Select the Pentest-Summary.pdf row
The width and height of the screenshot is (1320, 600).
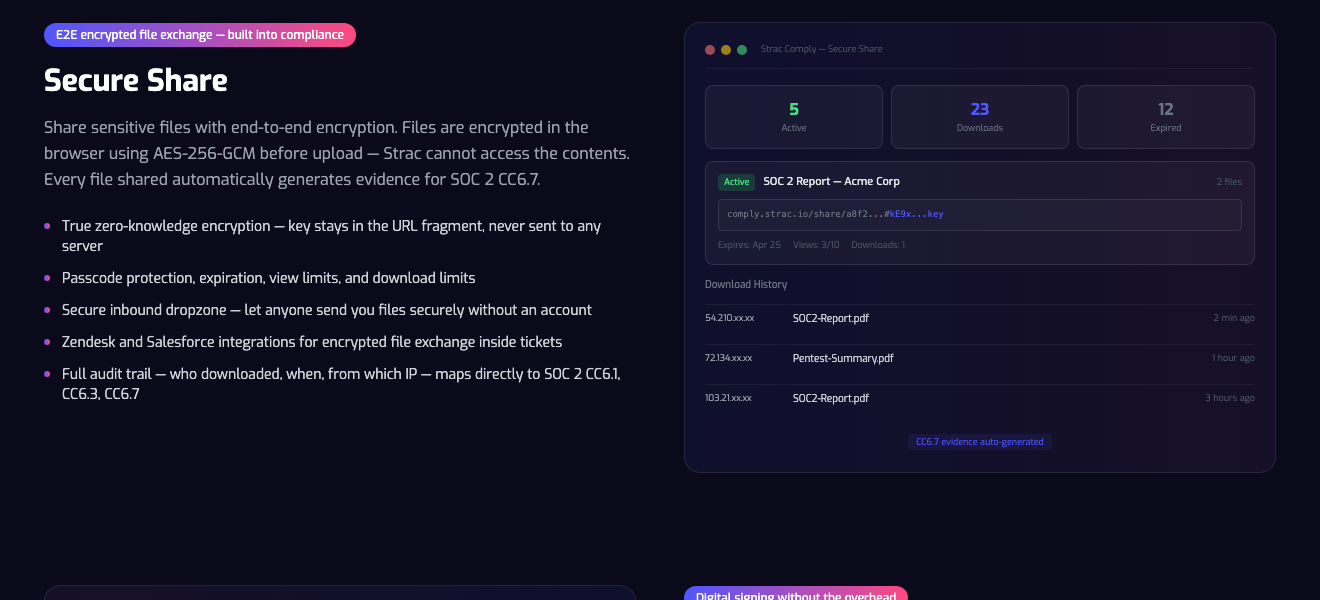coord(980,358)
